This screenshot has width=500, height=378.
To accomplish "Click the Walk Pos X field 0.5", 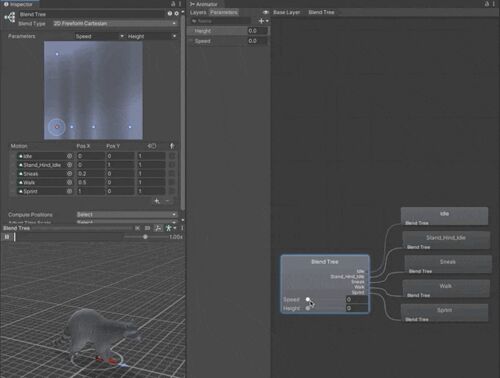I will [91, 182].
